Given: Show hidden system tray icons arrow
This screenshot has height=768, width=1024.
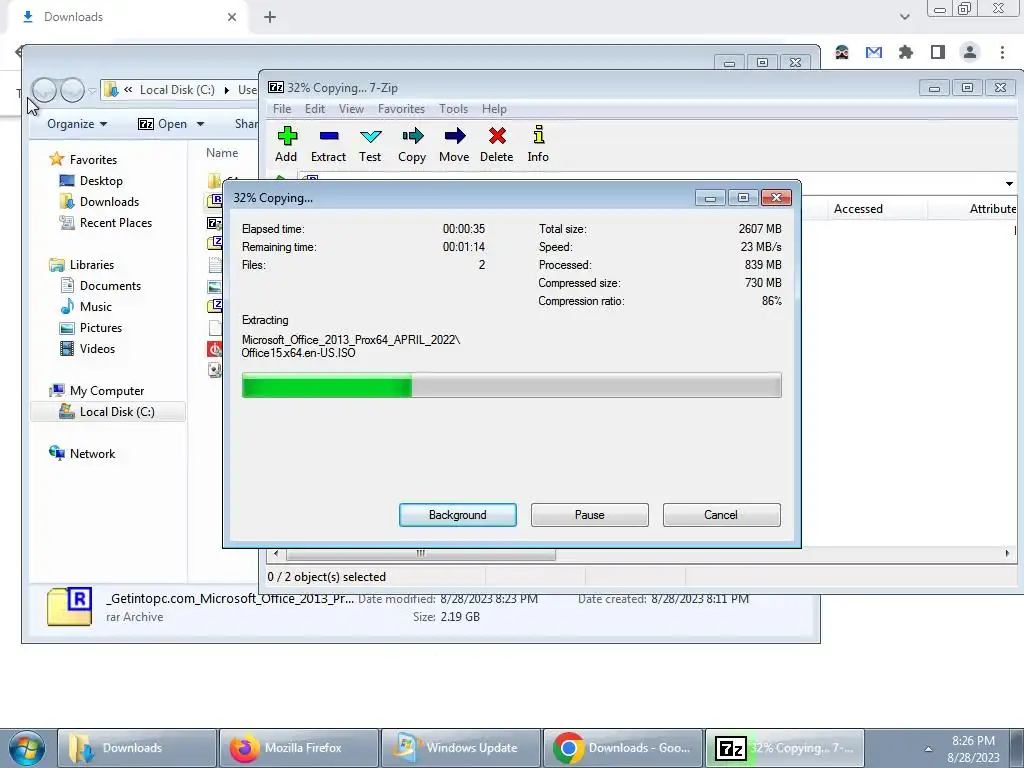Looking at the screenshot, I should coord(928,749).
